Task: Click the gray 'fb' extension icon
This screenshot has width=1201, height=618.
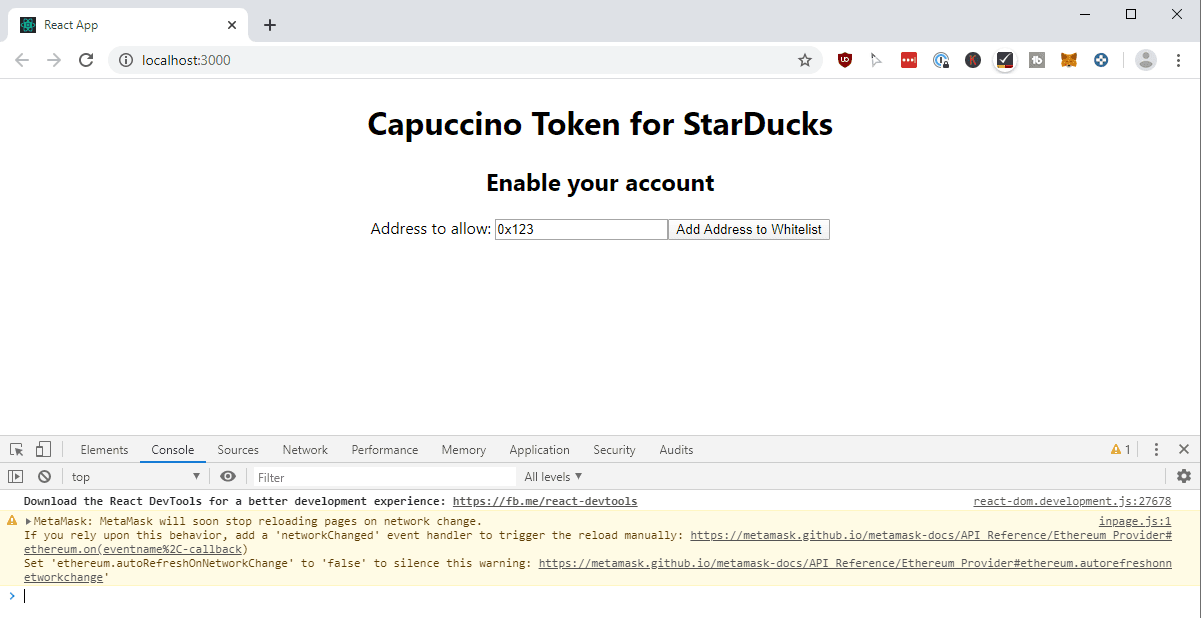Action: click(1037, 60)
